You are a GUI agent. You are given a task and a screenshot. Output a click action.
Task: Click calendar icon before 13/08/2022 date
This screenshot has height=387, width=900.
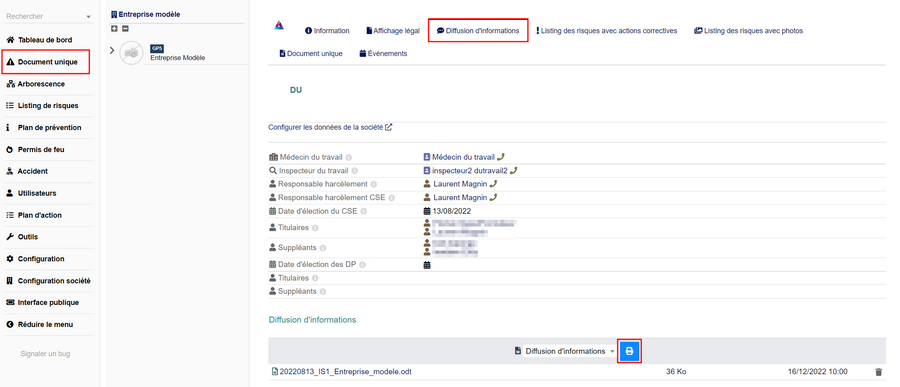[427, 211]
